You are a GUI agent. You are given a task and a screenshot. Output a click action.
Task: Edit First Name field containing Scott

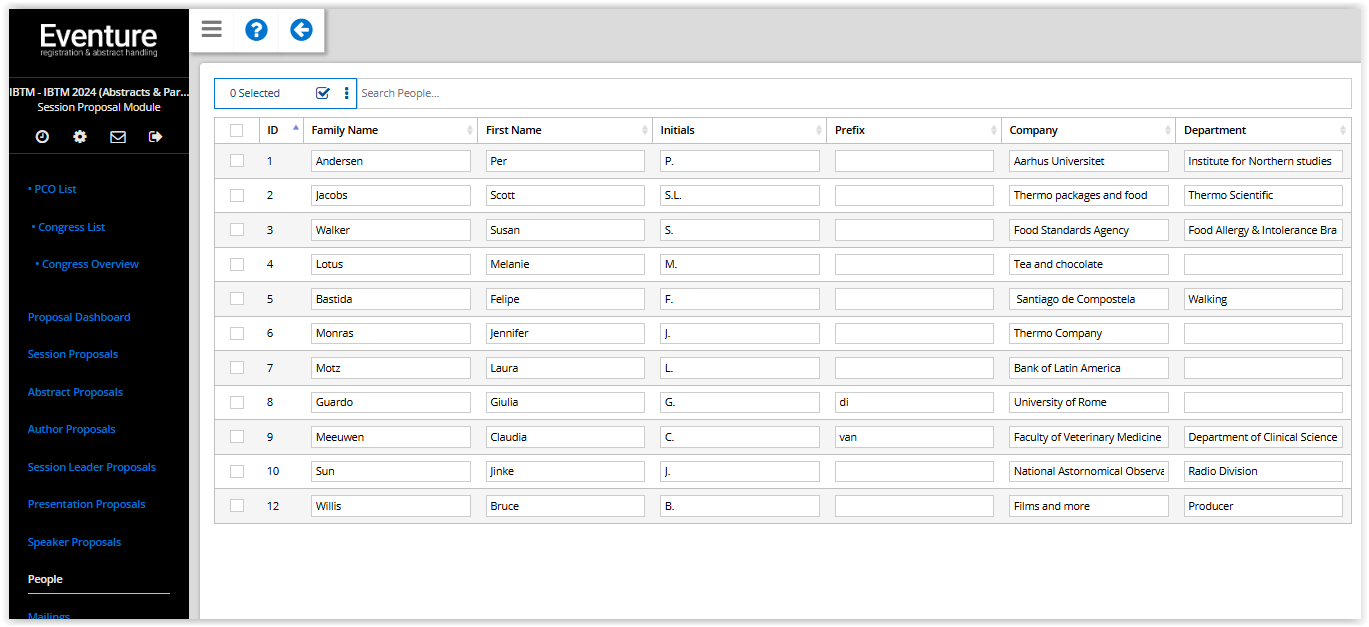point(565,195)
